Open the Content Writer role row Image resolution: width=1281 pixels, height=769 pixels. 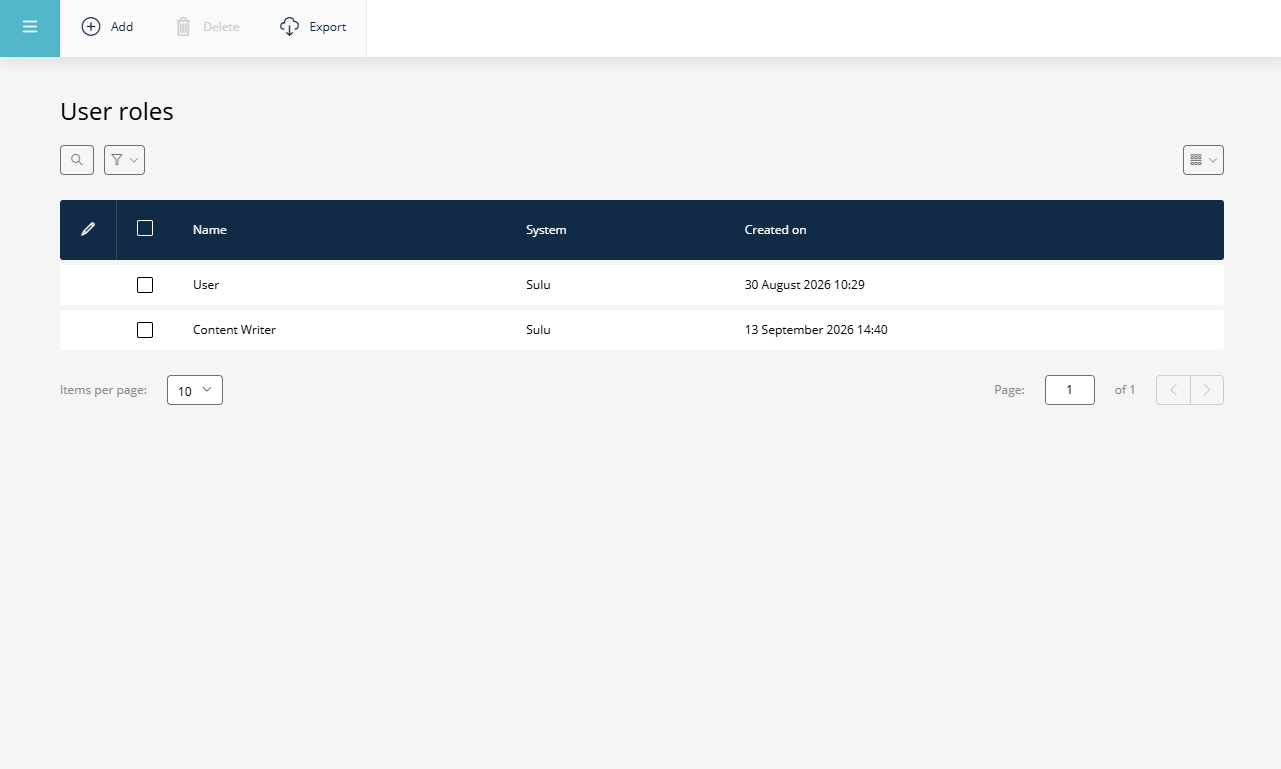point(642,330)
